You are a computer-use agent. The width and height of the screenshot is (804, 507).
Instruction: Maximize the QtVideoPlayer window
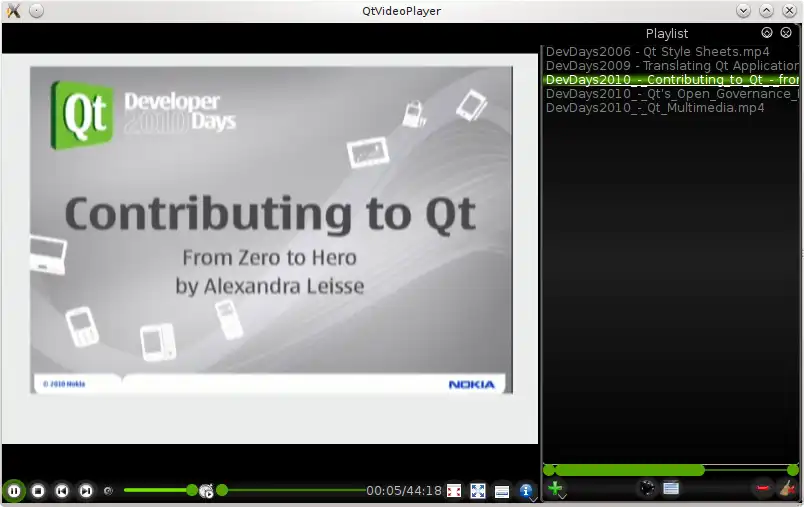tap(766, 11)
